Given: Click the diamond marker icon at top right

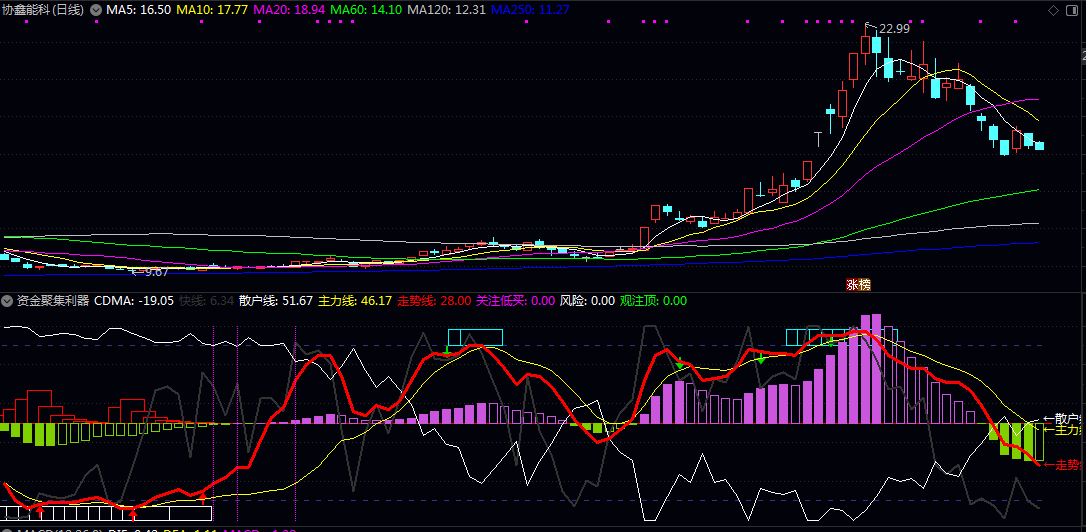Looking at the screenshot, I should coord(1053,10).
